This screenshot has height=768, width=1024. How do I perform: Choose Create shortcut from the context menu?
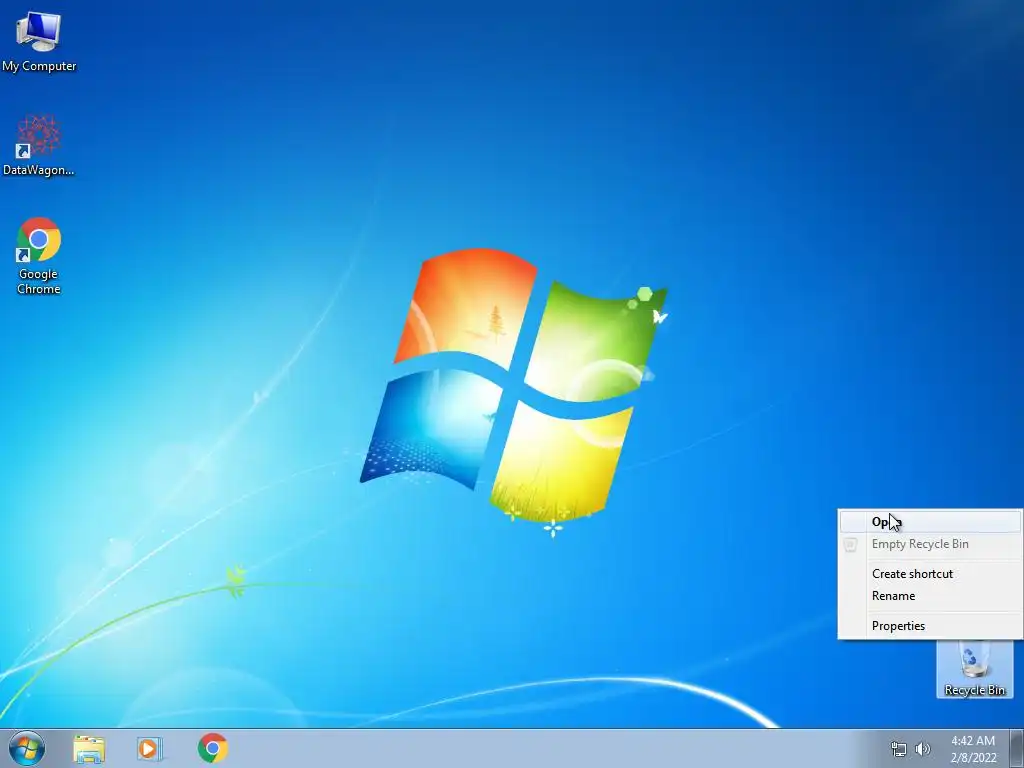pyautogui.click(x=930, y=573)
